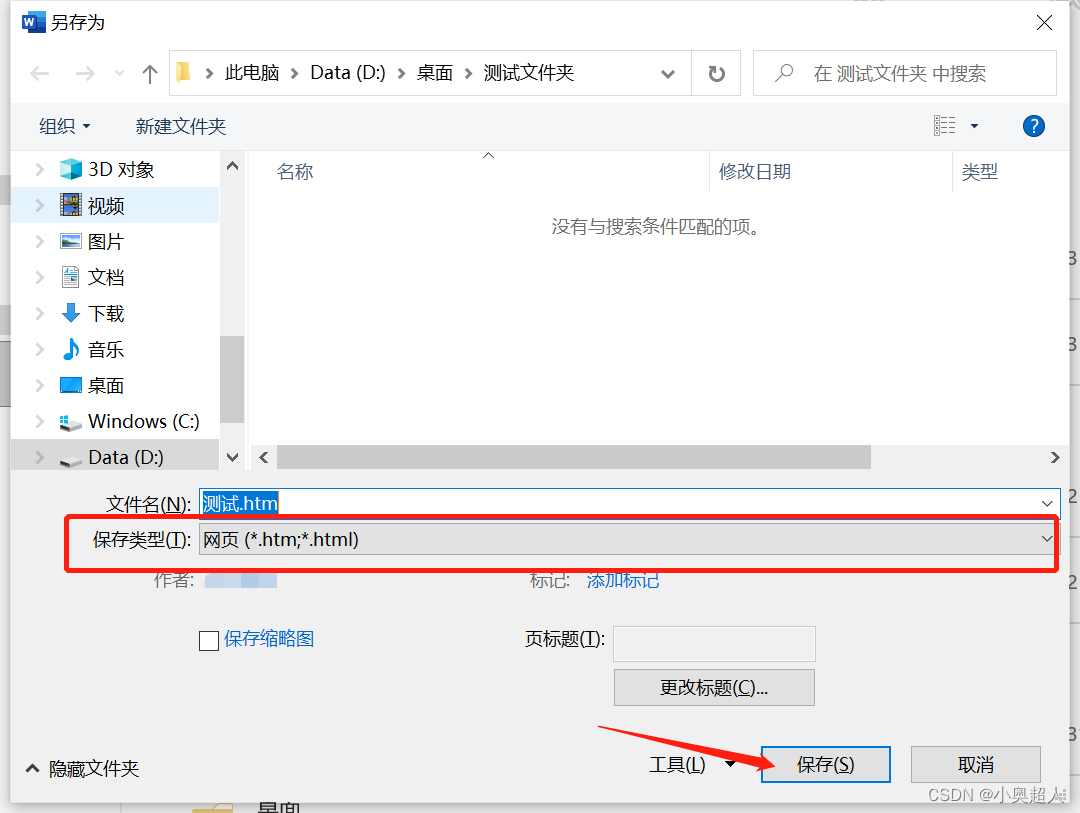Open the 组织 menu

pos(65,126)
